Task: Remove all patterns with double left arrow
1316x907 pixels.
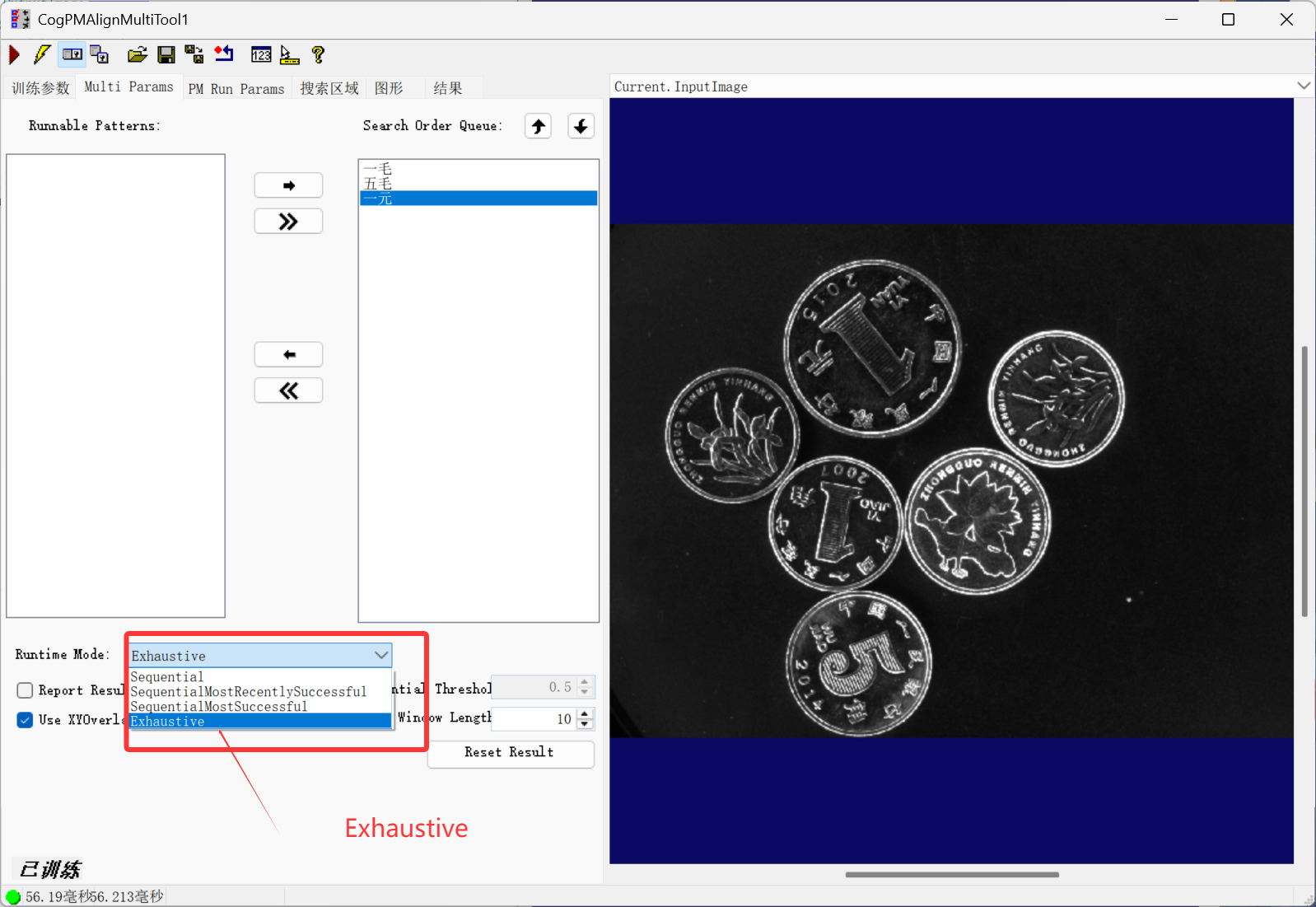Action: 288,390
